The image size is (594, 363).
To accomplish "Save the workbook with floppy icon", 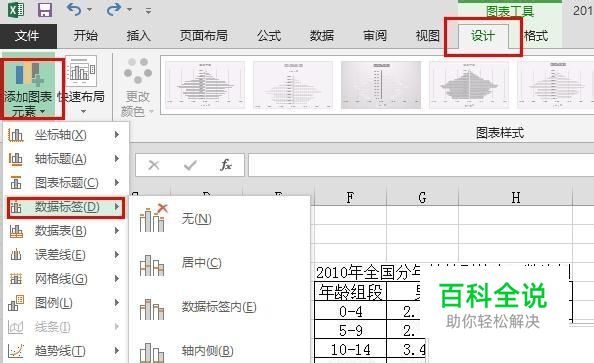I will (45, 9).
